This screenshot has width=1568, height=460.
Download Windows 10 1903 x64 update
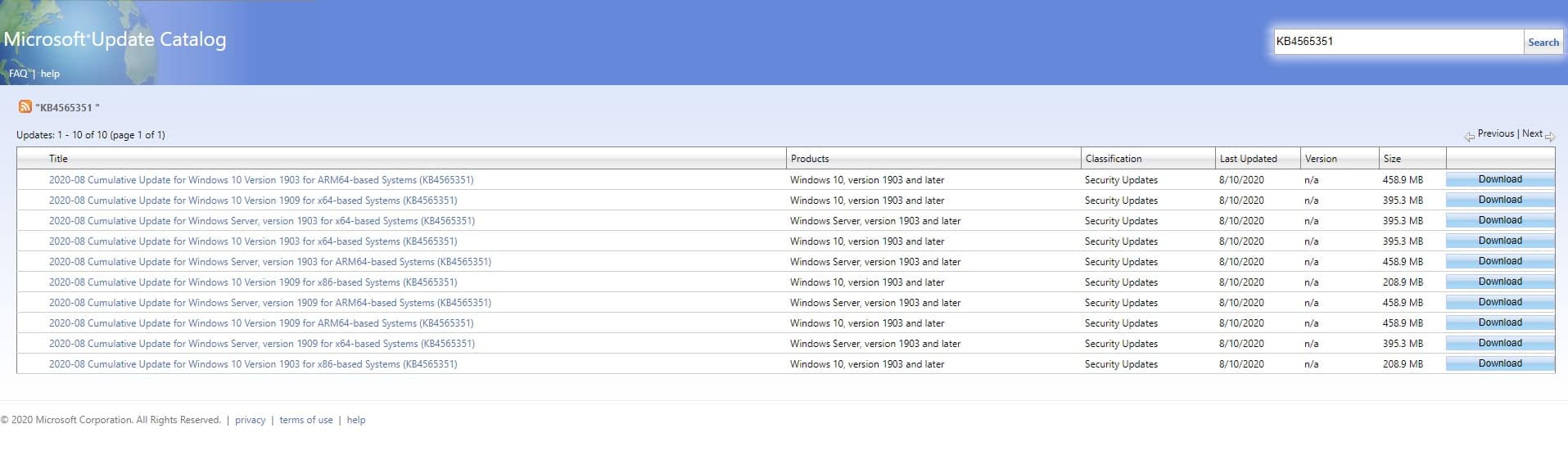[x=1500, y=241]
